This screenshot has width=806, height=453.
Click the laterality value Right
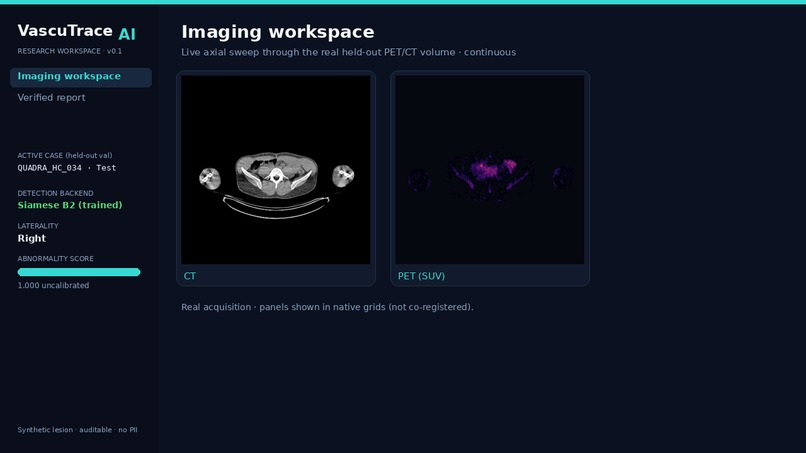(x=31, y=239)
